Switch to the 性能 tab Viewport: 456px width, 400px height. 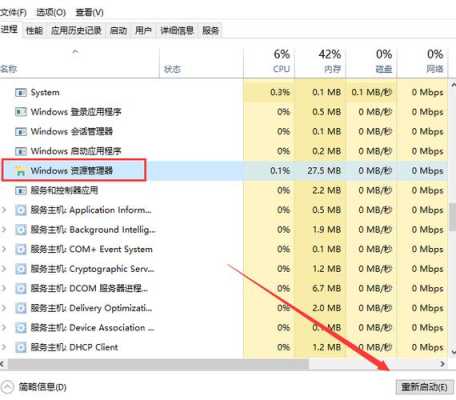coord(34,31)
